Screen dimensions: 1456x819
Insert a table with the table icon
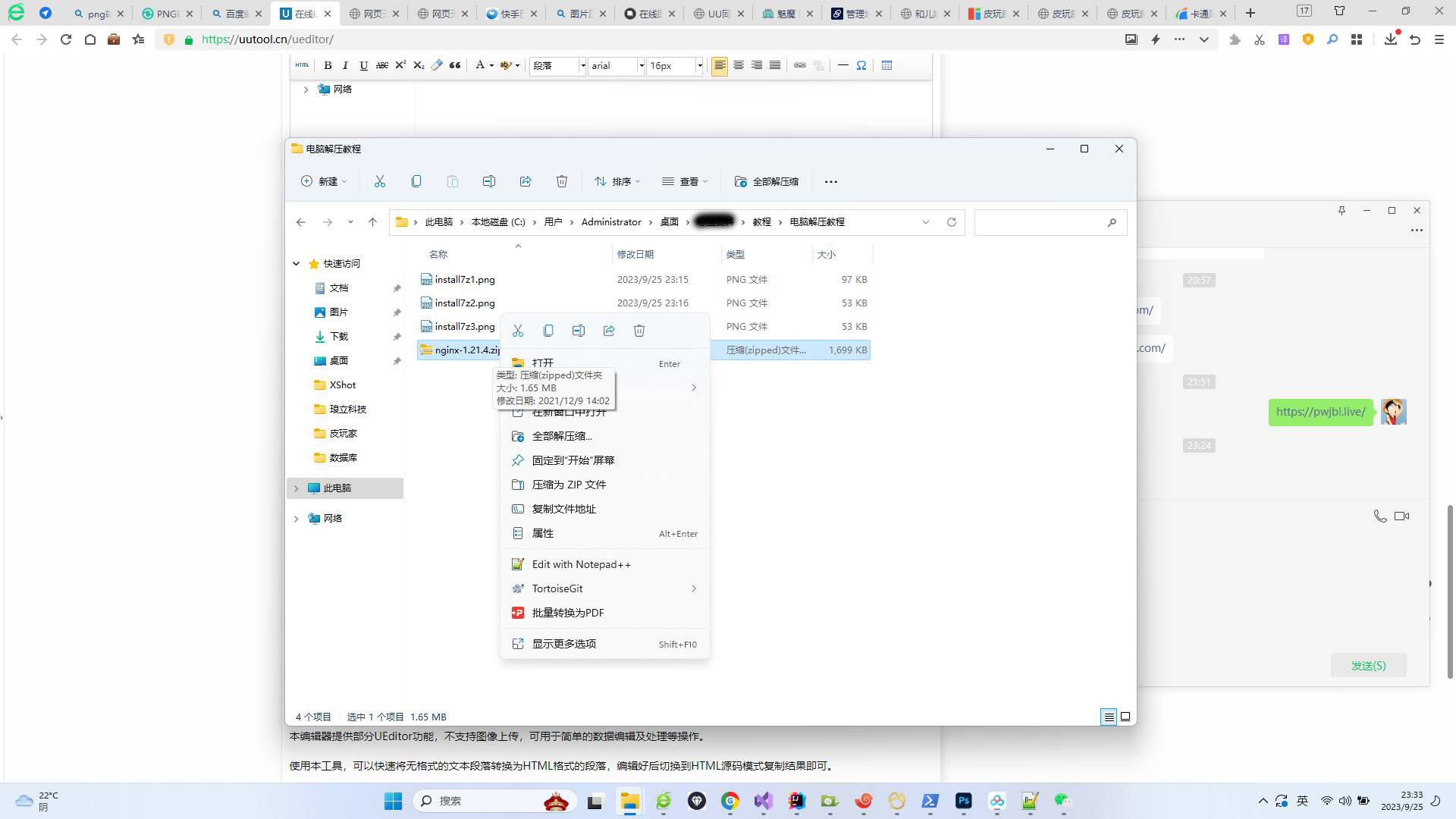(x=886, y=66)
